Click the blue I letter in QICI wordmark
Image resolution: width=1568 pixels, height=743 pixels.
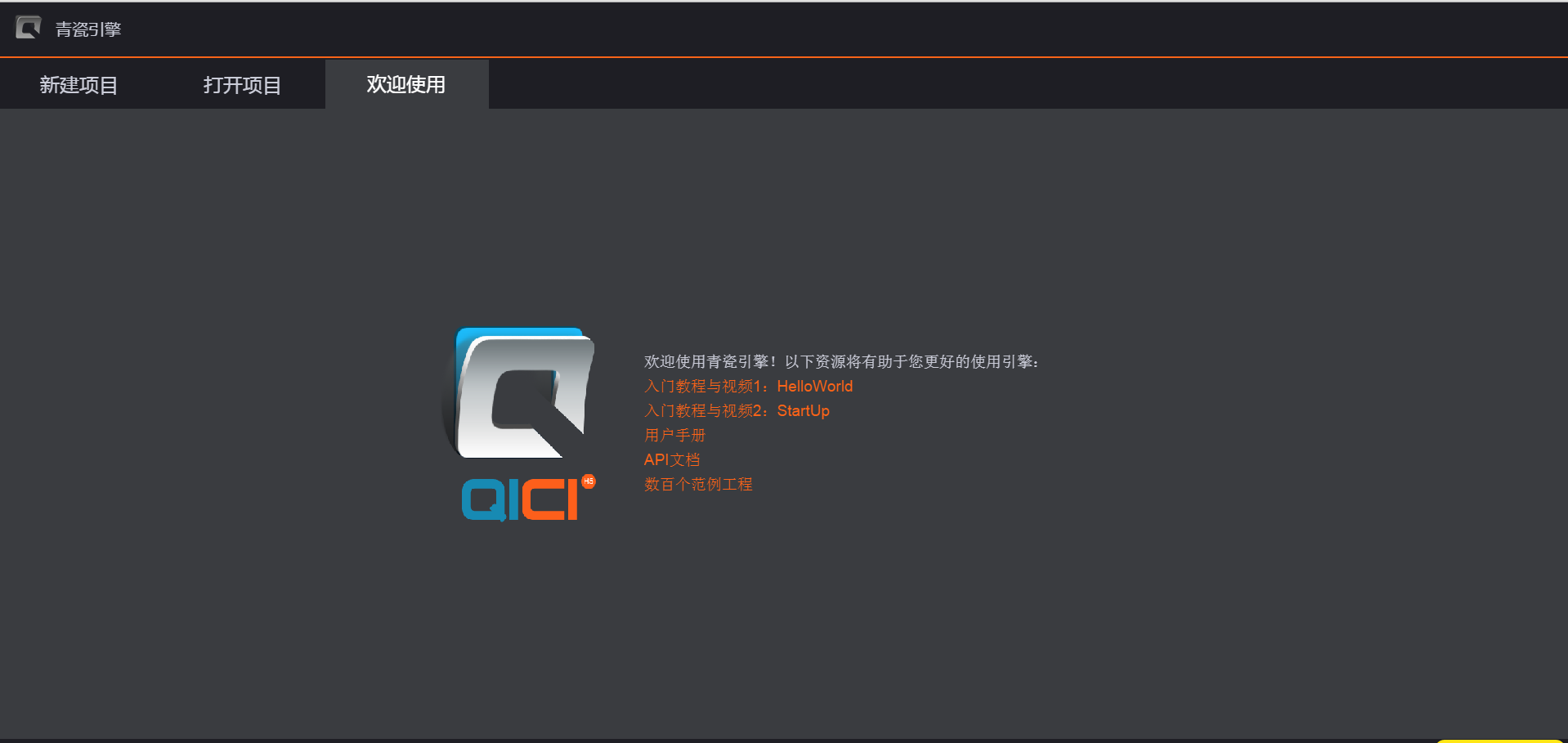pyautogui.click(x=513, y=499)
